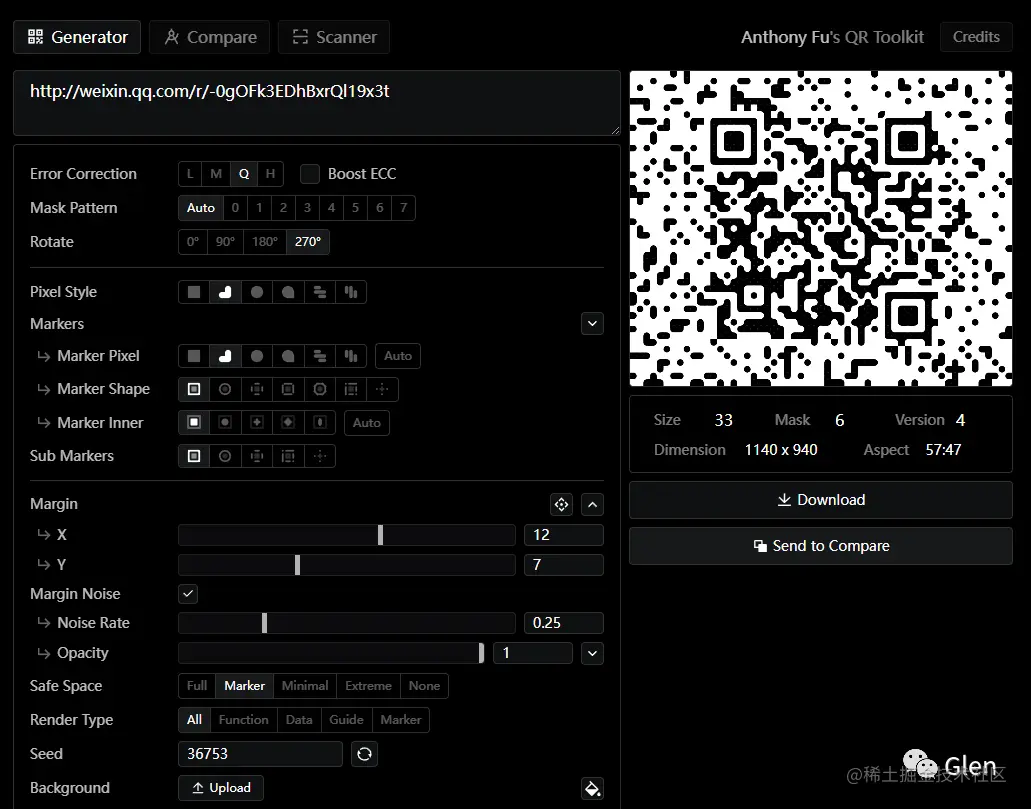The width and height of the screenshot is (1031, 809).
Task: Choose plus-shaped Marker Inner icon
Action: (x=257, y=422)
